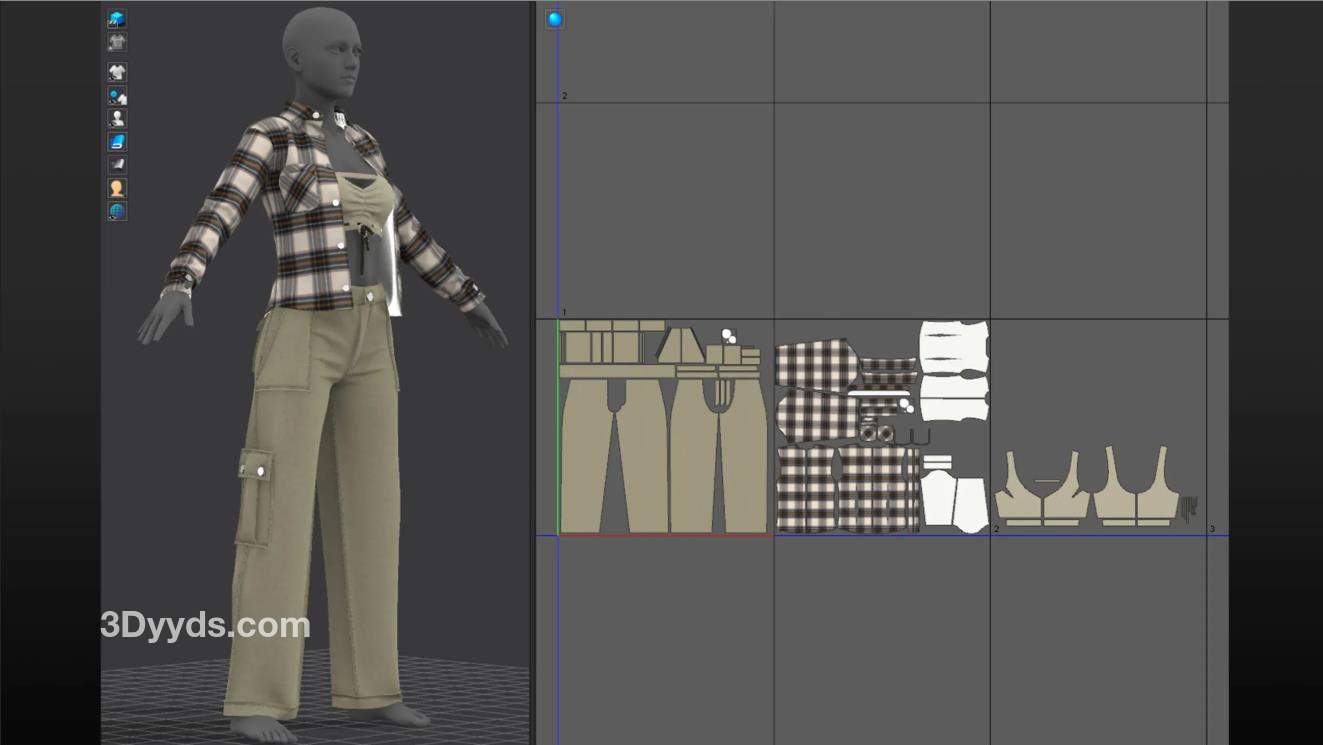Select the top white lining pattern piece

[953, 343]
